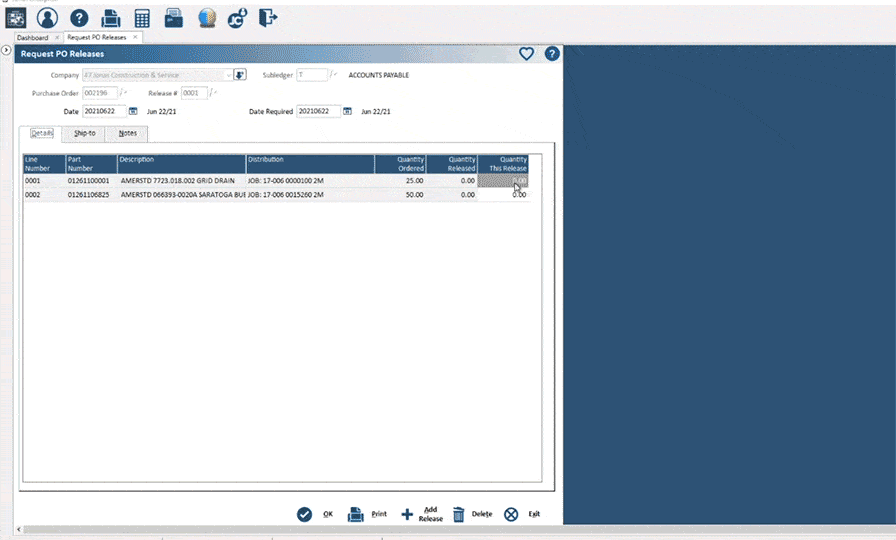
Task: Switch to the Ship-to tab
Action: point(85,133)
